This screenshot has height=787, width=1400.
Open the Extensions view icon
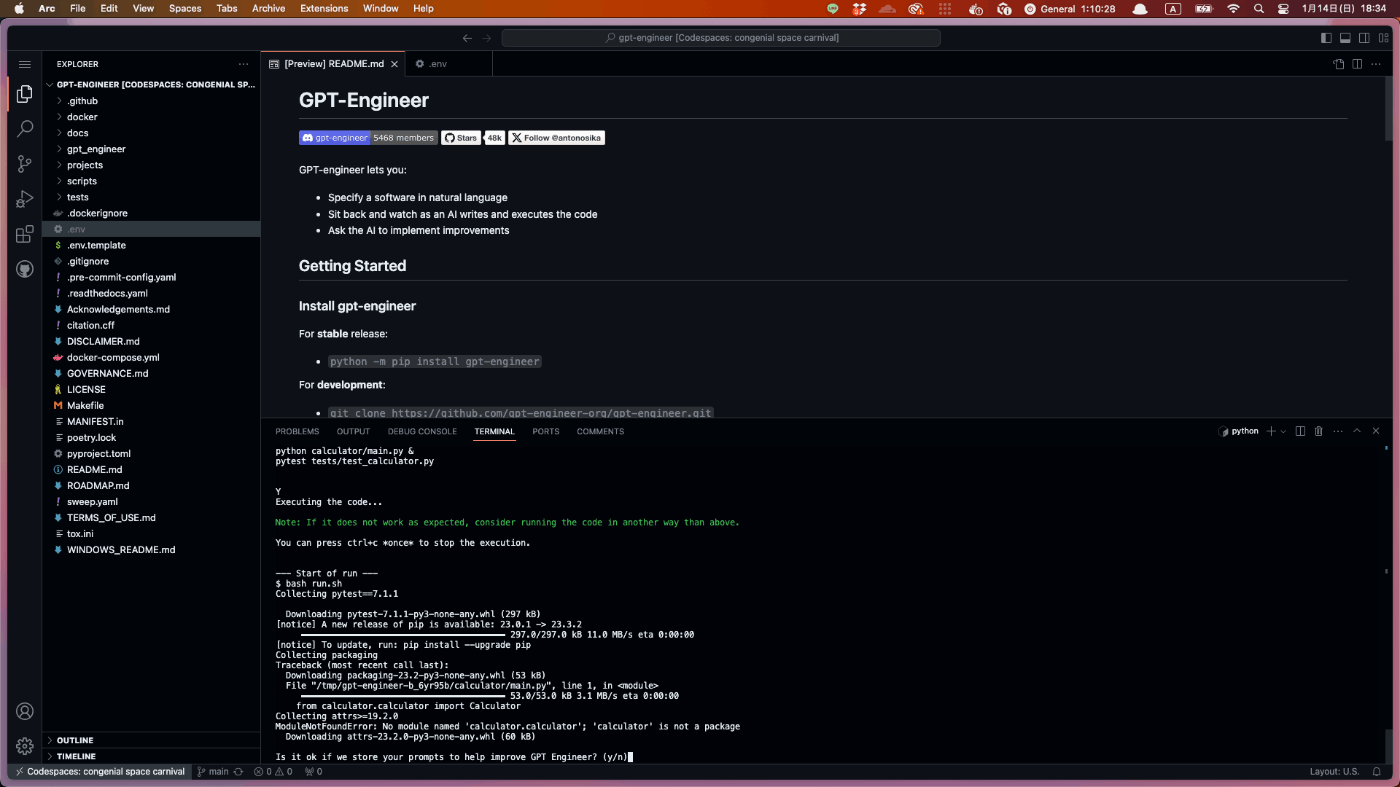click(x=25, y=235)
